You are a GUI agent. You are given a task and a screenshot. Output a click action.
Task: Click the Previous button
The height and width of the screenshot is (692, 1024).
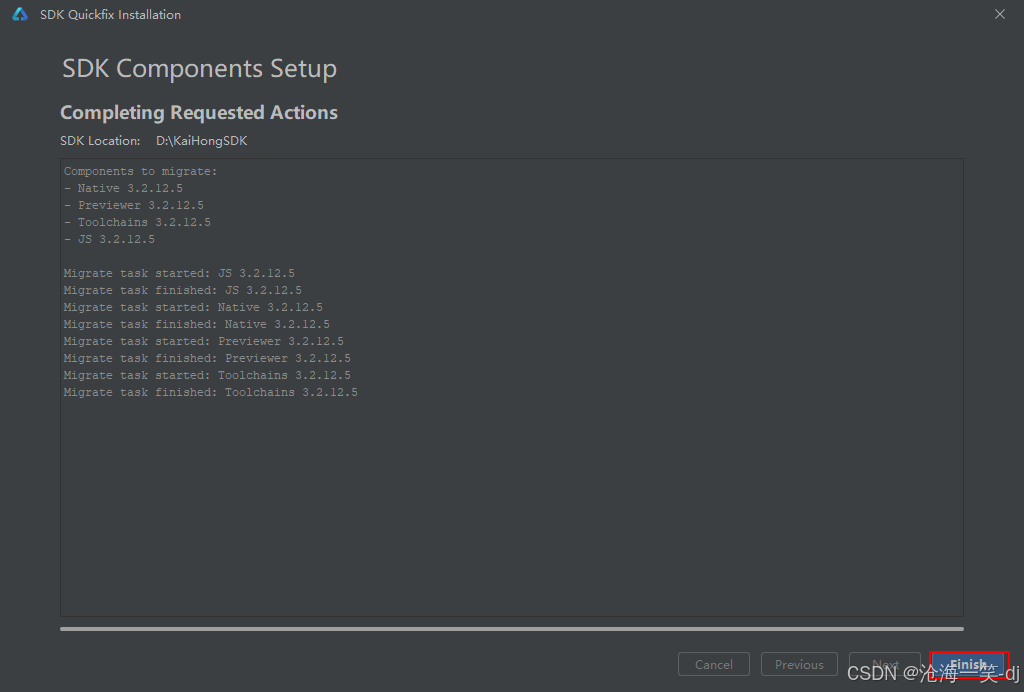[x=799, y=665]
